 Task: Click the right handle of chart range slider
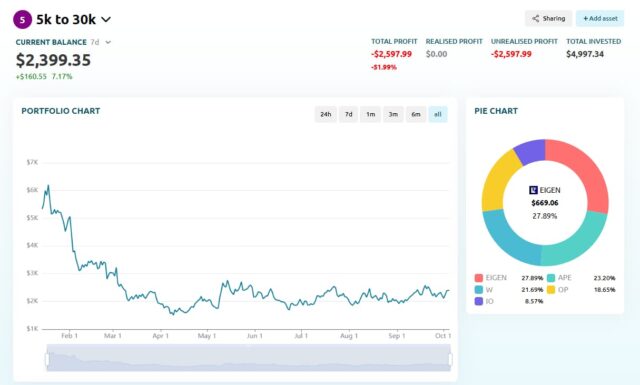point(450,359)
